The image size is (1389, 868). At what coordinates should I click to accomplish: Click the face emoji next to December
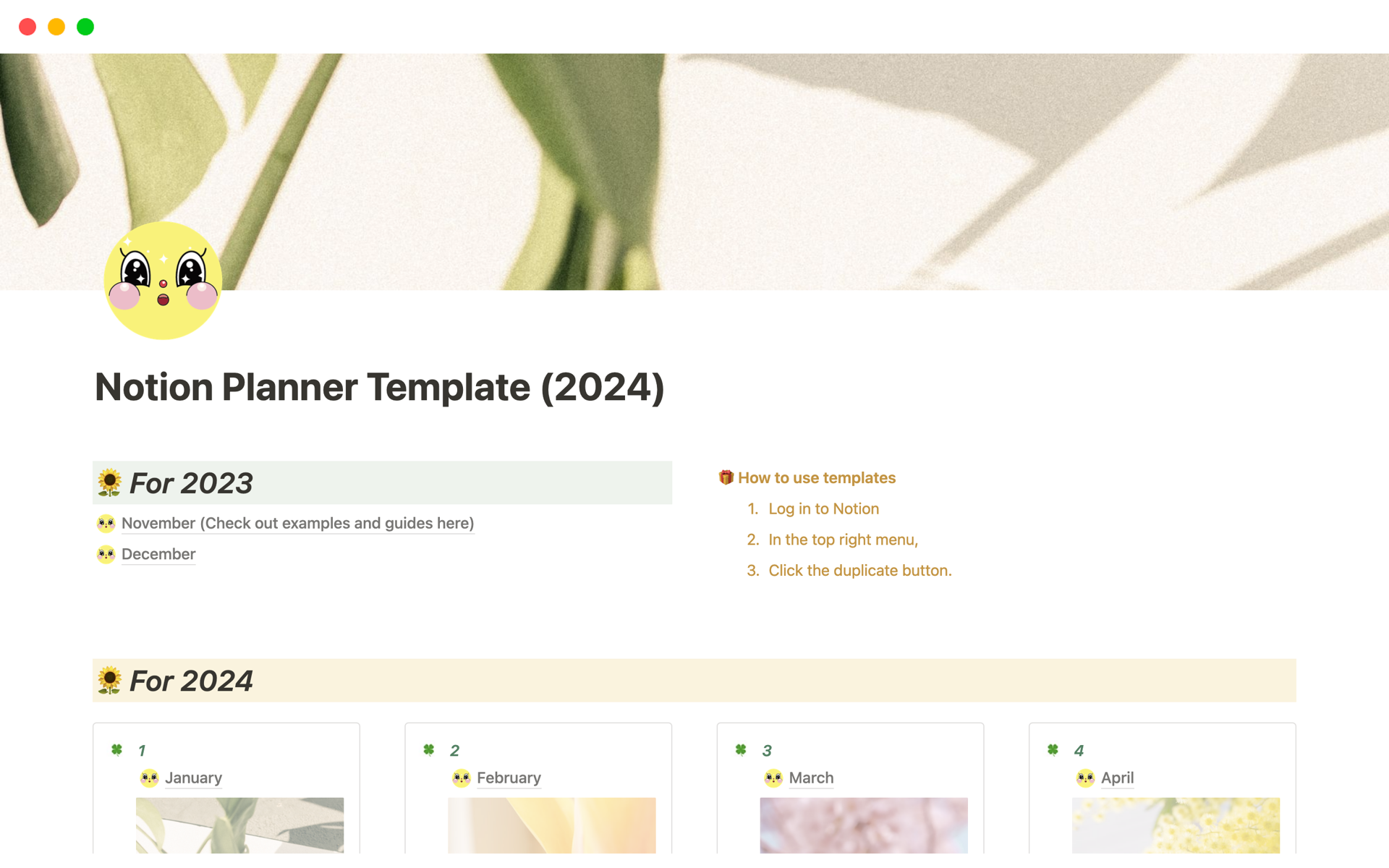(x=107, y=554)
